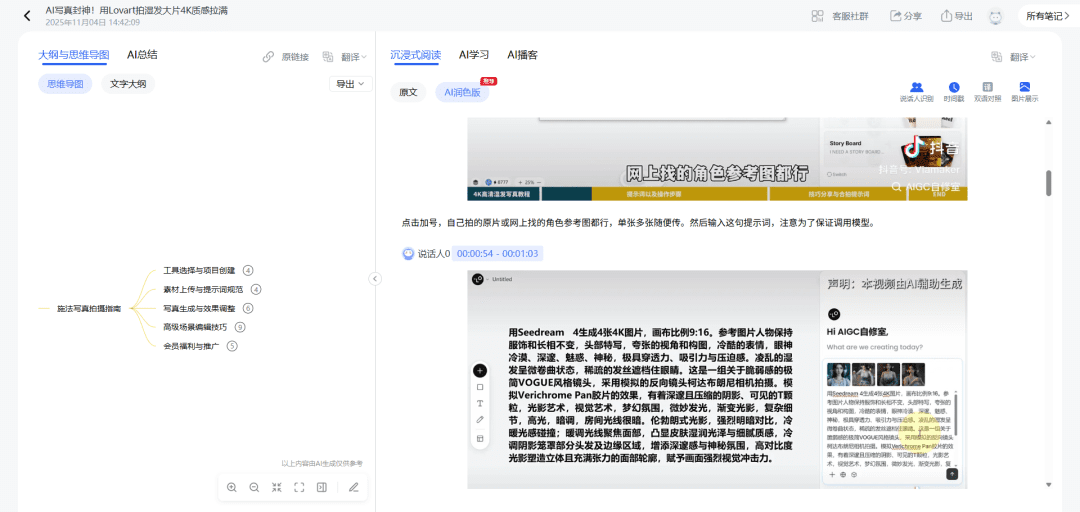Image resolution: width=1080 pixels, height=512 pixels.
Task: Click the mind map edit pencil icon
Action: pos(353,487)
